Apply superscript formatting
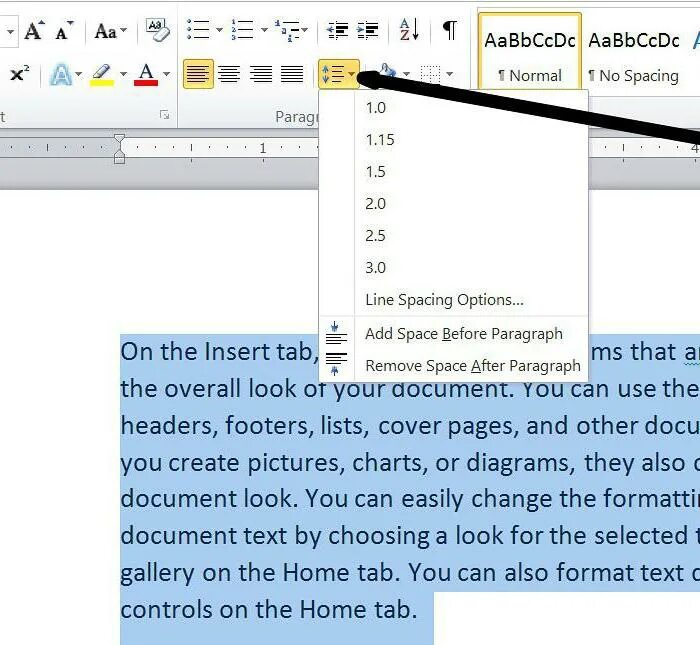The height and width of the screenshot is (645, 700). point(20,74)
